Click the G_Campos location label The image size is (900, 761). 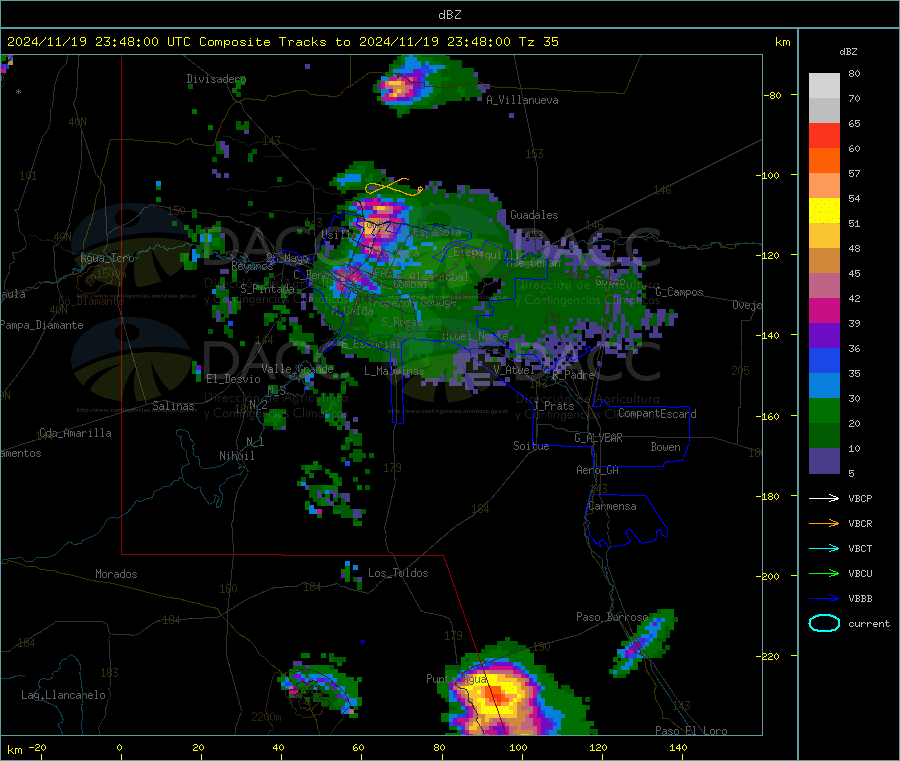(680, 292)
